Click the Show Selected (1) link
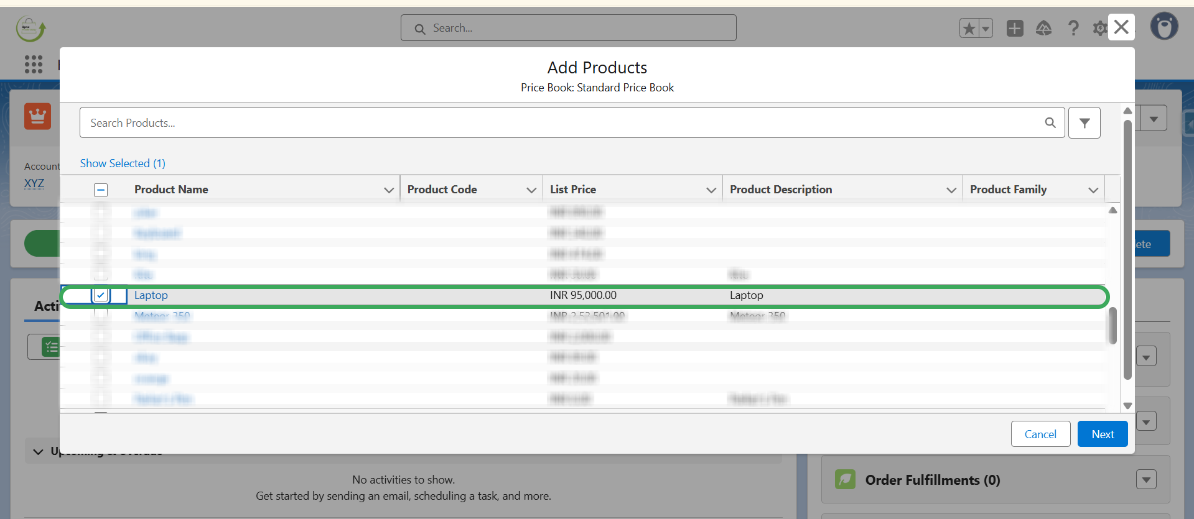1194x519 pixels. tap(123, 163)
